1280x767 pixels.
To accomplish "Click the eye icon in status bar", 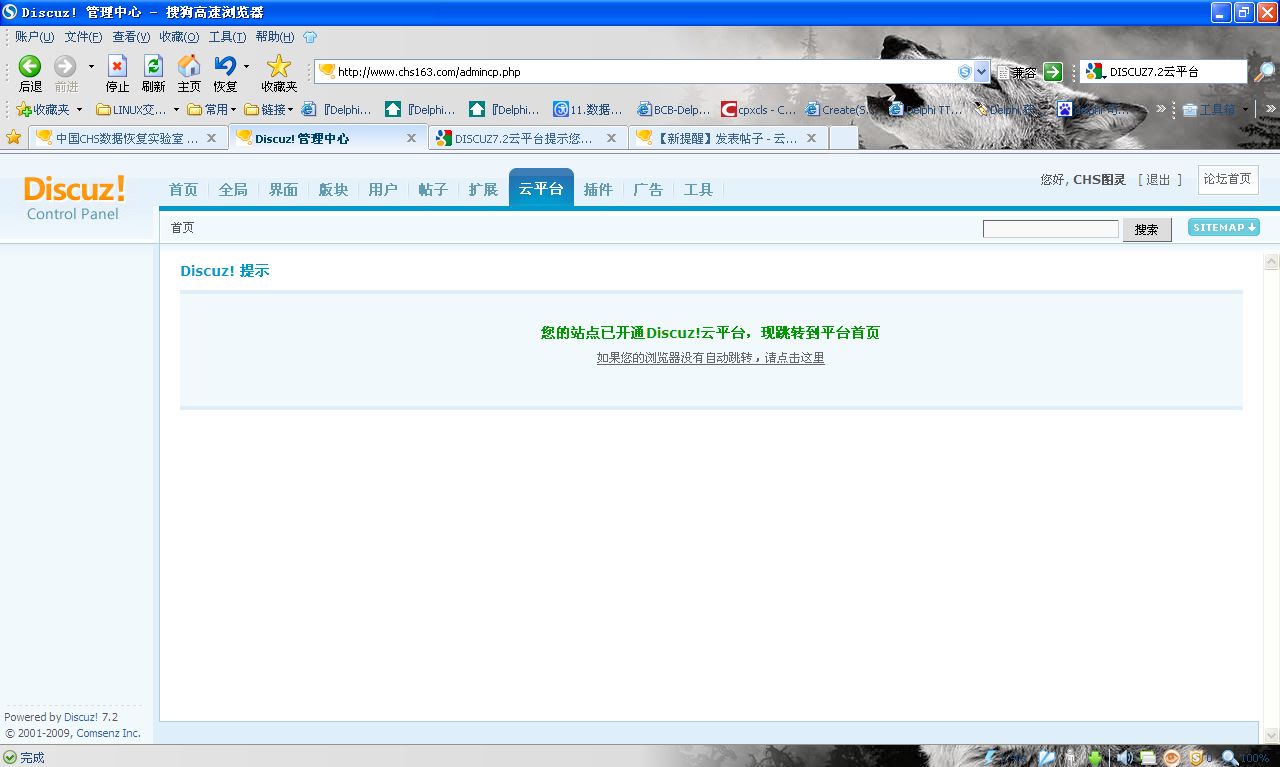I will [1171, 757].
